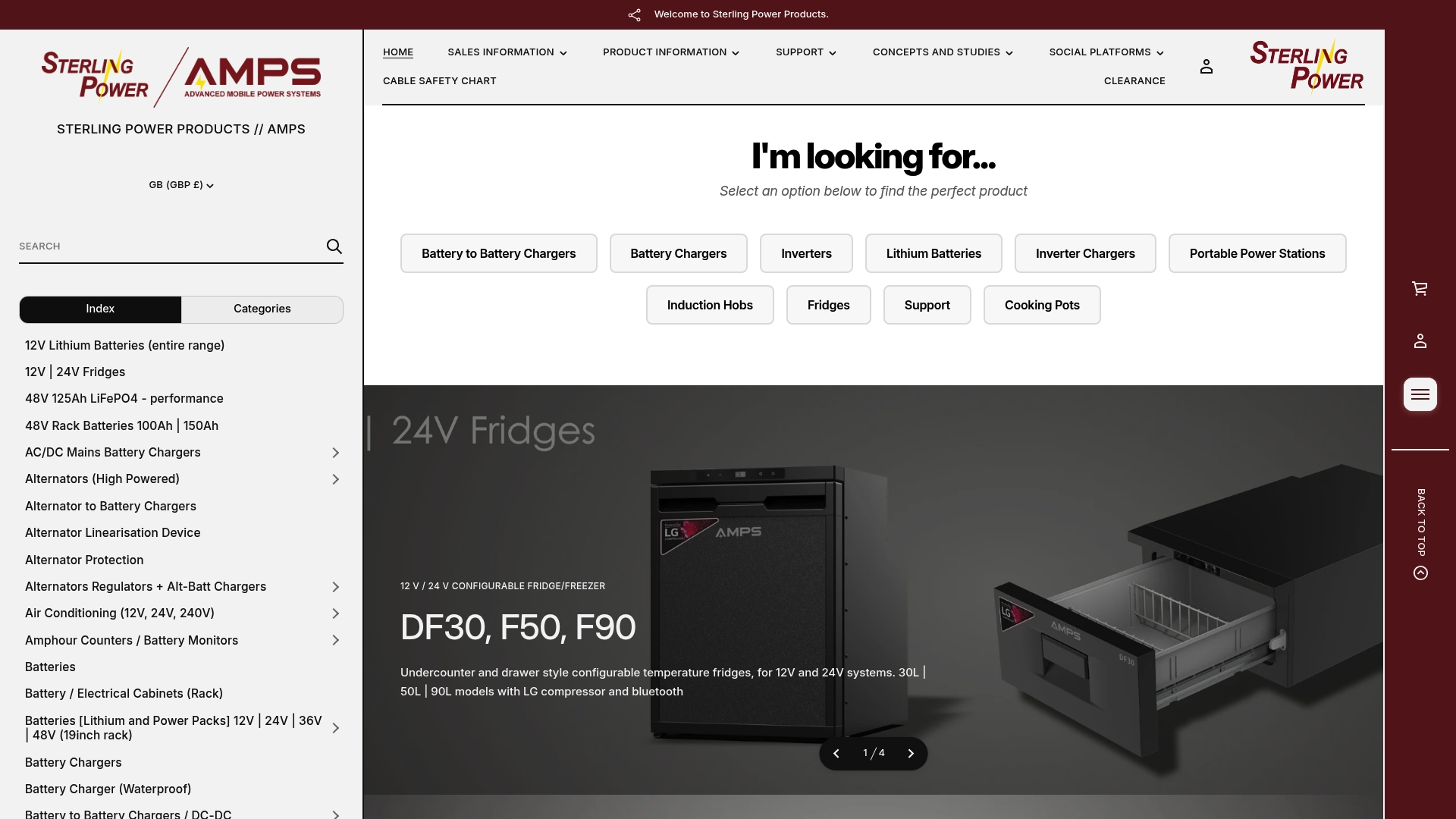Click the DF30, F50, F90 slide heading
The height and width of the screenshot is (819, 1456).
pyautogui.click(x=518, y=628)
